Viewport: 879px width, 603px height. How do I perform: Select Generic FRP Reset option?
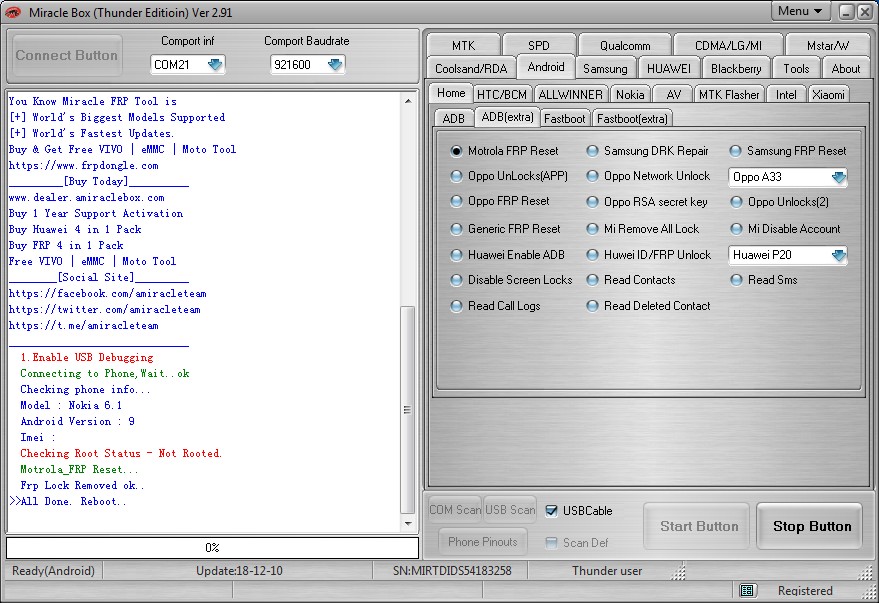(x=456, y=229)
